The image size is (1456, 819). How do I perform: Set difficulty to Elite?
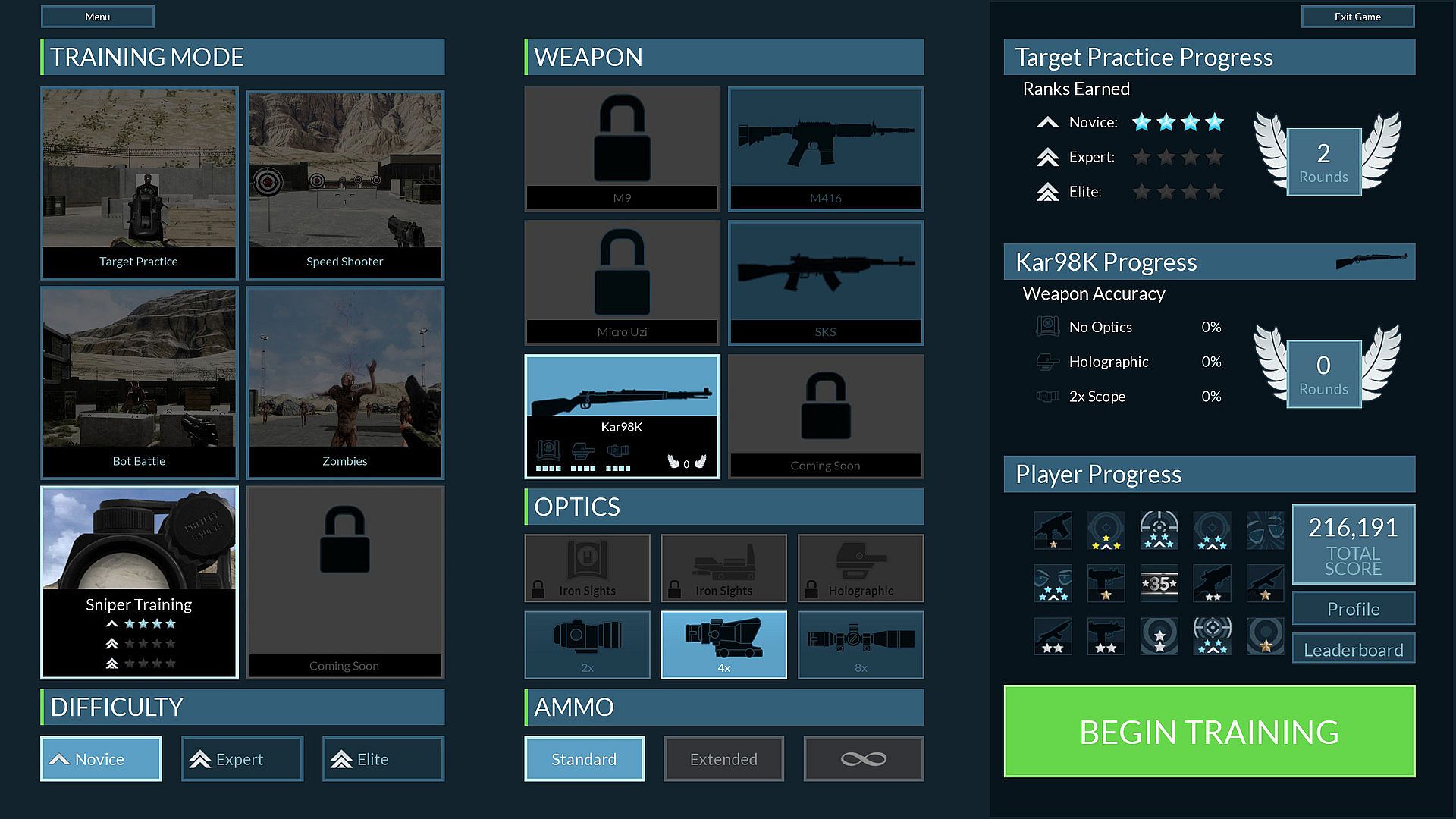[383, 758]
